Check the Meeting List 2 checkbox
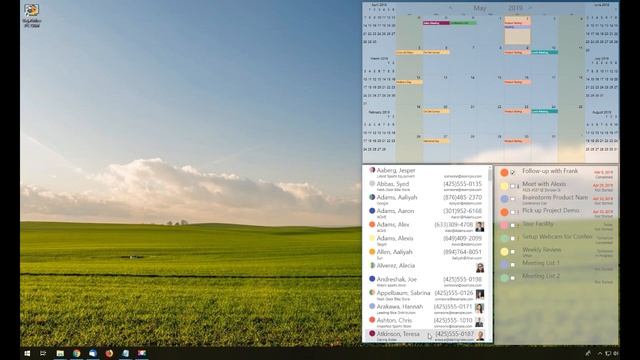The image size is (640, 360). [513, 278]
